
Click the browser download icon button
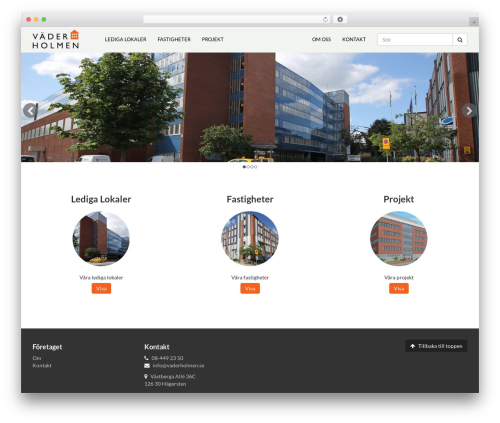pyautogui.click(x=340, y=19)
